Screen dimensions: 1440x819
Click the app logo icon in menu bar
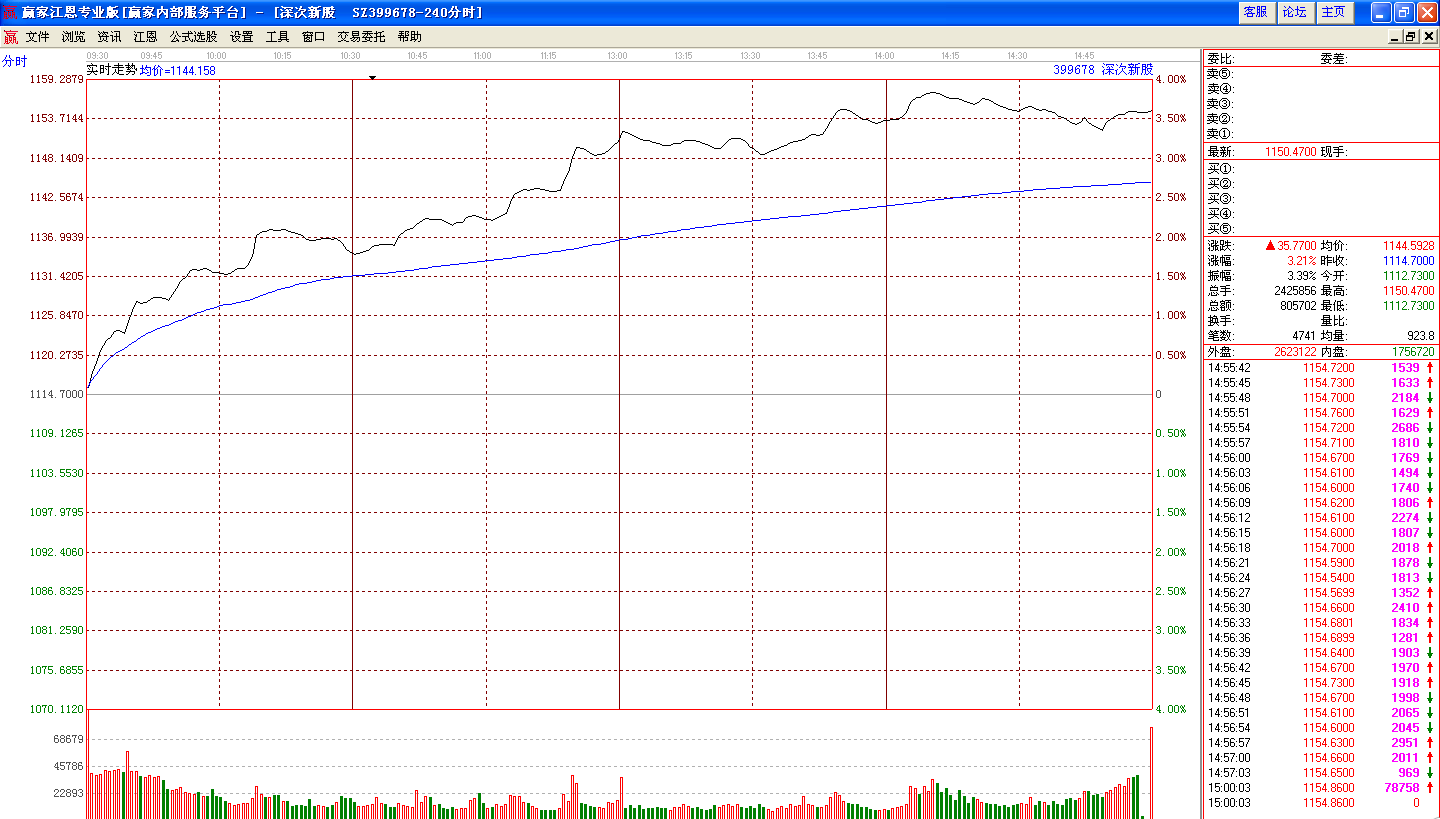tap(10, 37)
